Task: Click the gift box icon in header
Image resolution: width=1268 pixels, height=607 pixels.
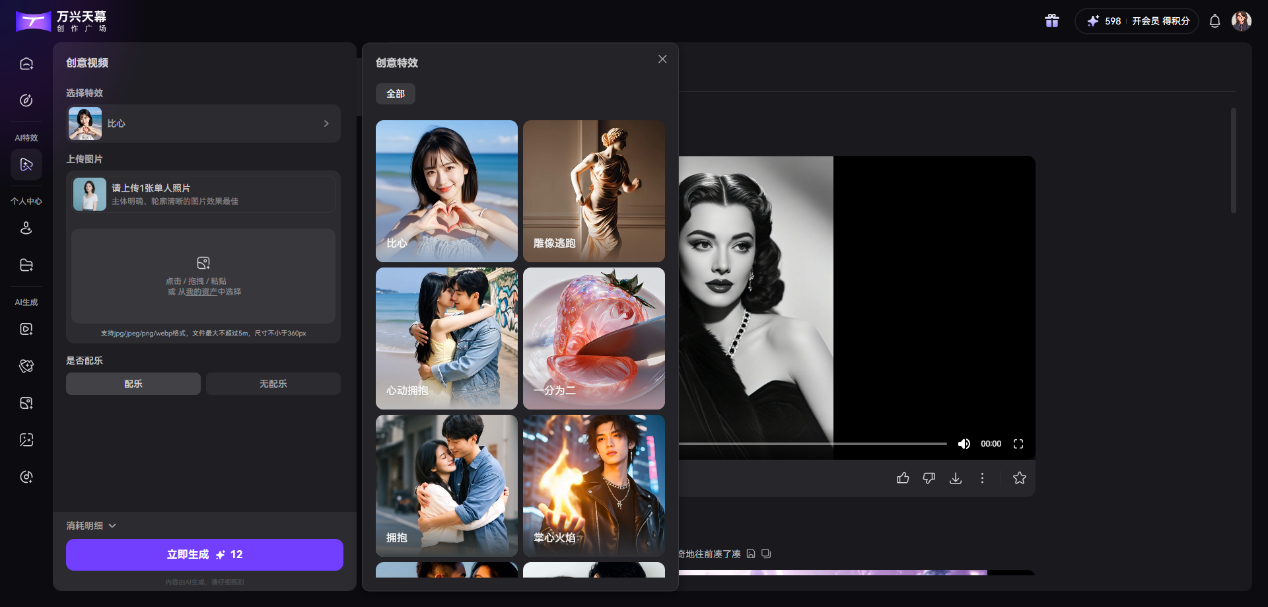Action: pos(1051,21)
